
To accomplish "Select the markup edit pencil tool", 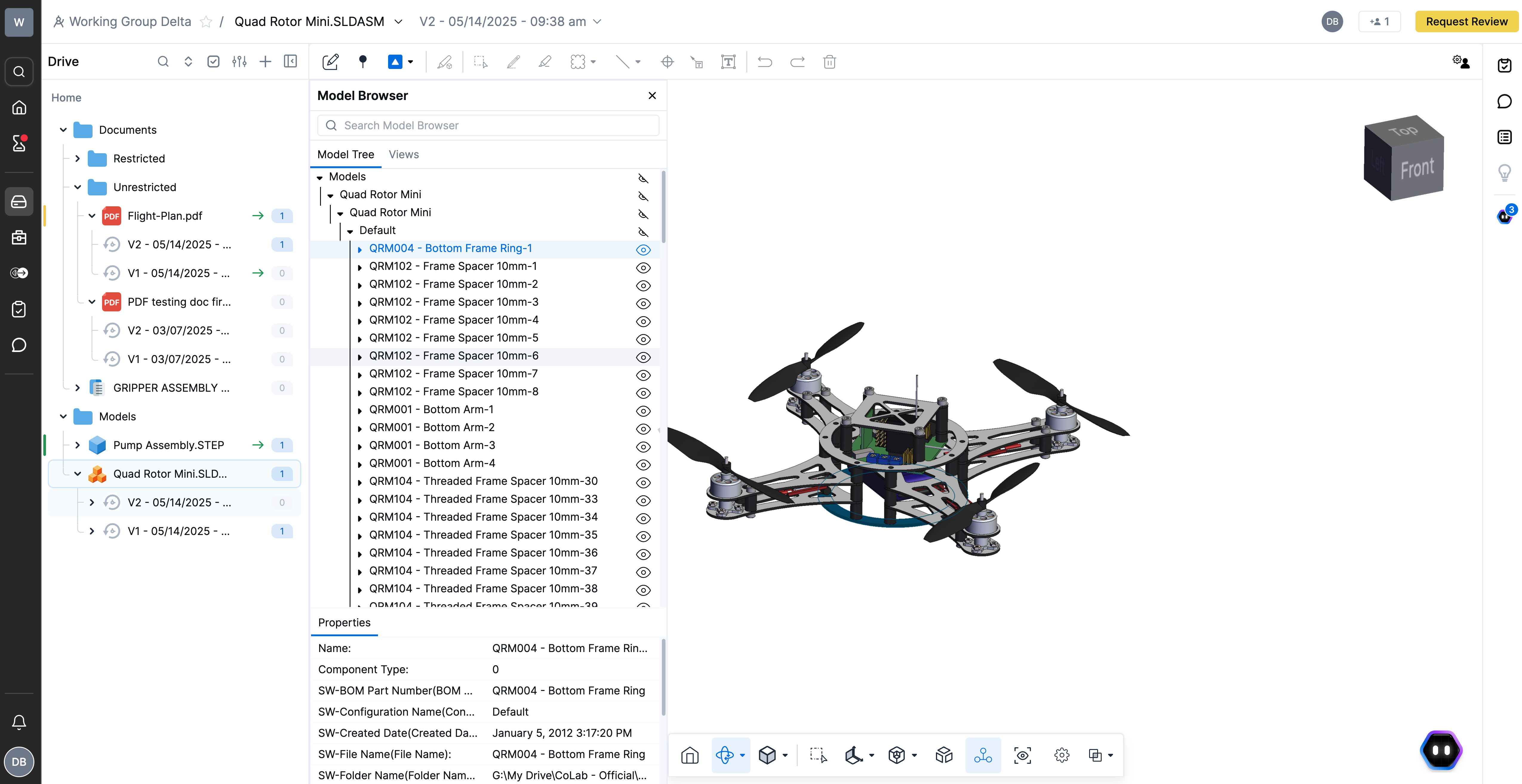I will pos(330,62).
